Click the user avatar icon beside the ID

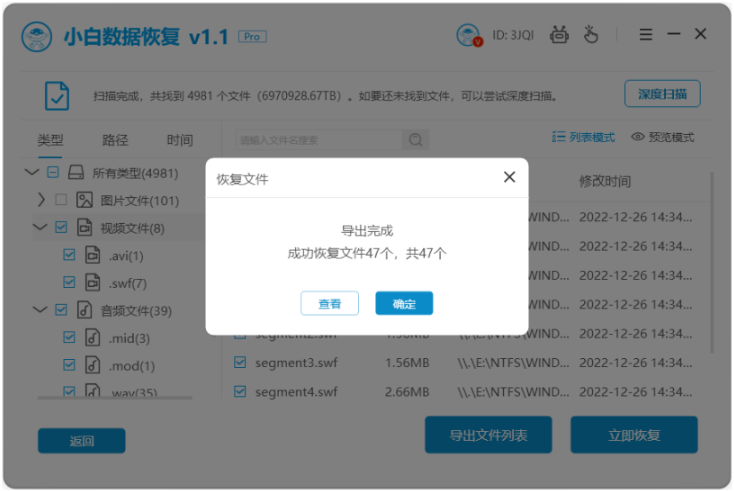click(x=469, y=35)
